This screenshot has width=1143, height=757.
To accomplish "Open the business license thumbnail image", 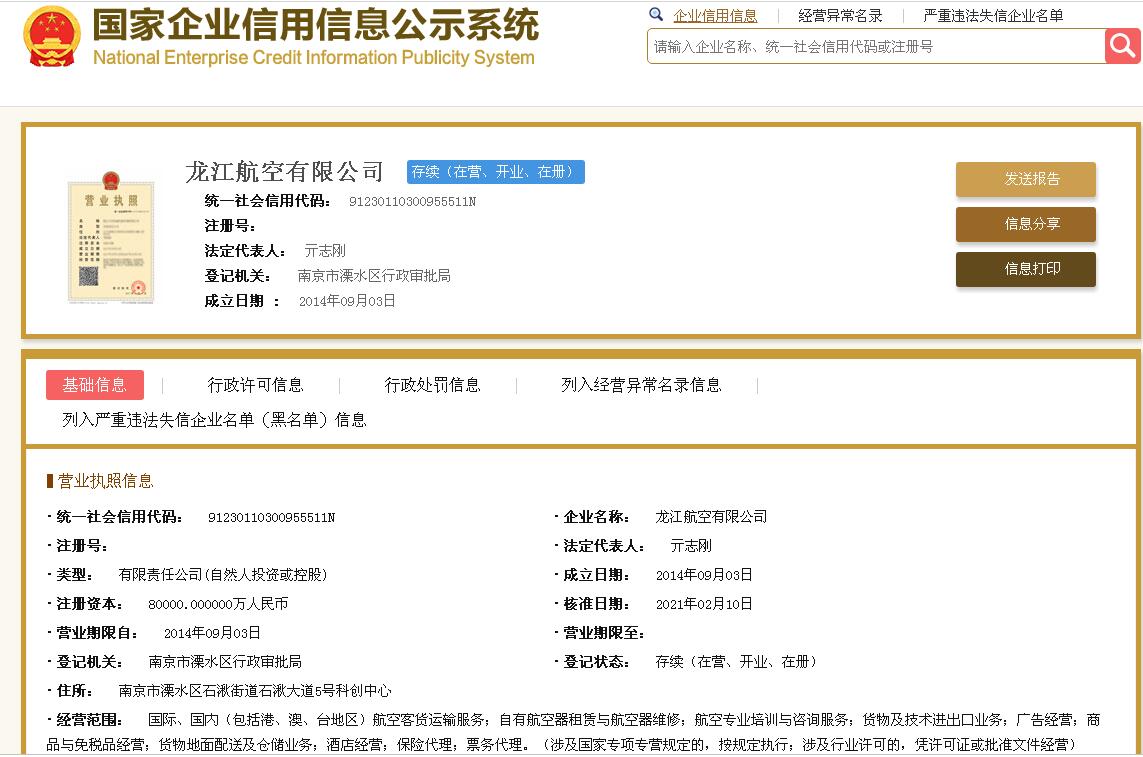I will tap(111, 237).
